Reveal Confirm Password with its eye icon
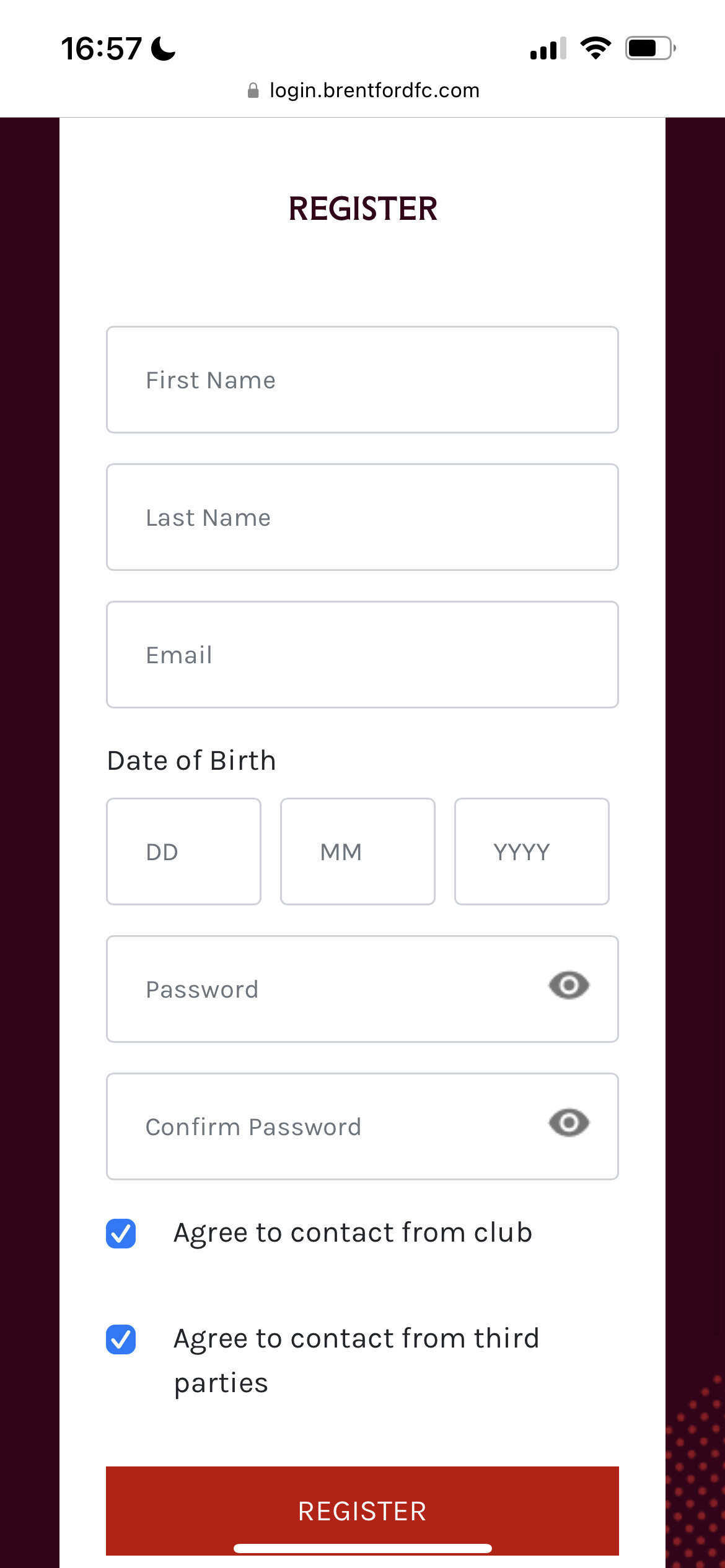The width and height of the screenshot is (725, 1568). (569, 1123)
